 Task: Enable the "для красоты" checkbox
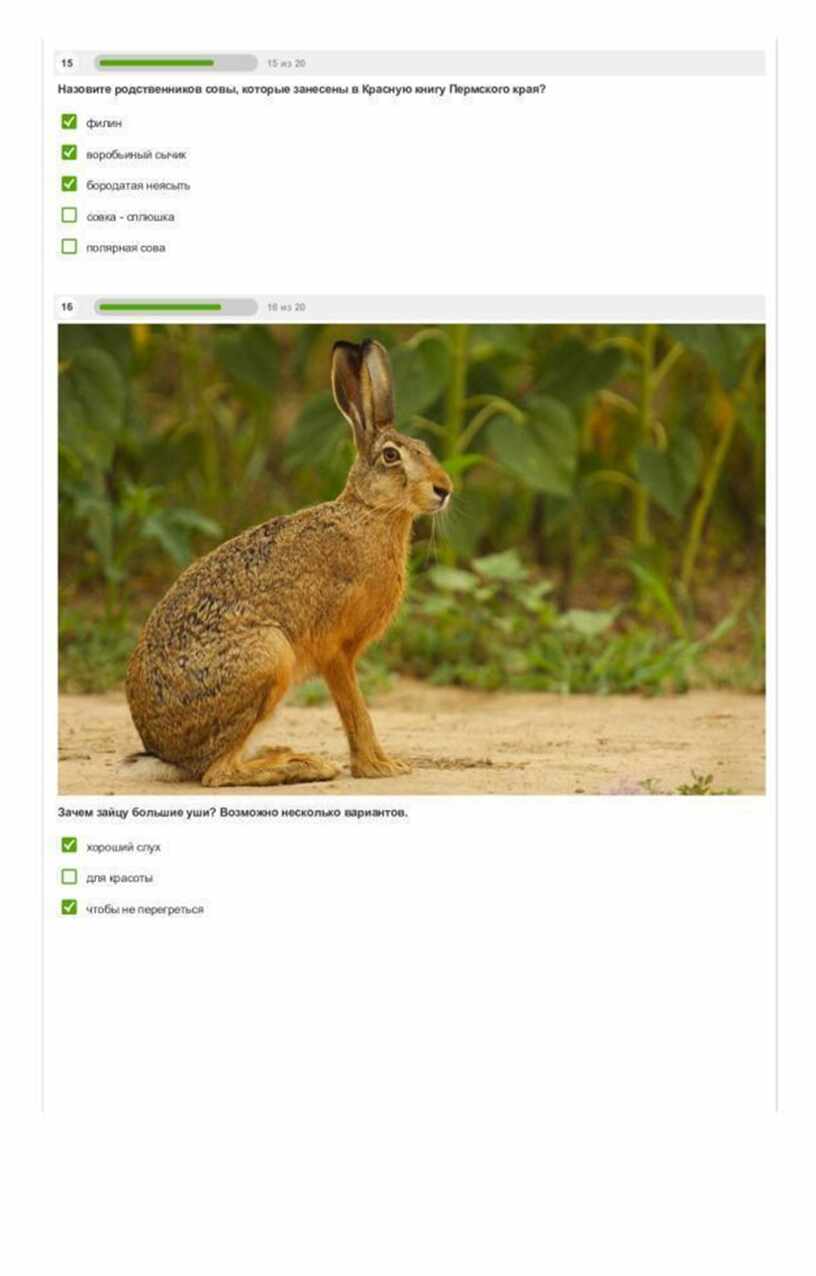click(69, 876)
